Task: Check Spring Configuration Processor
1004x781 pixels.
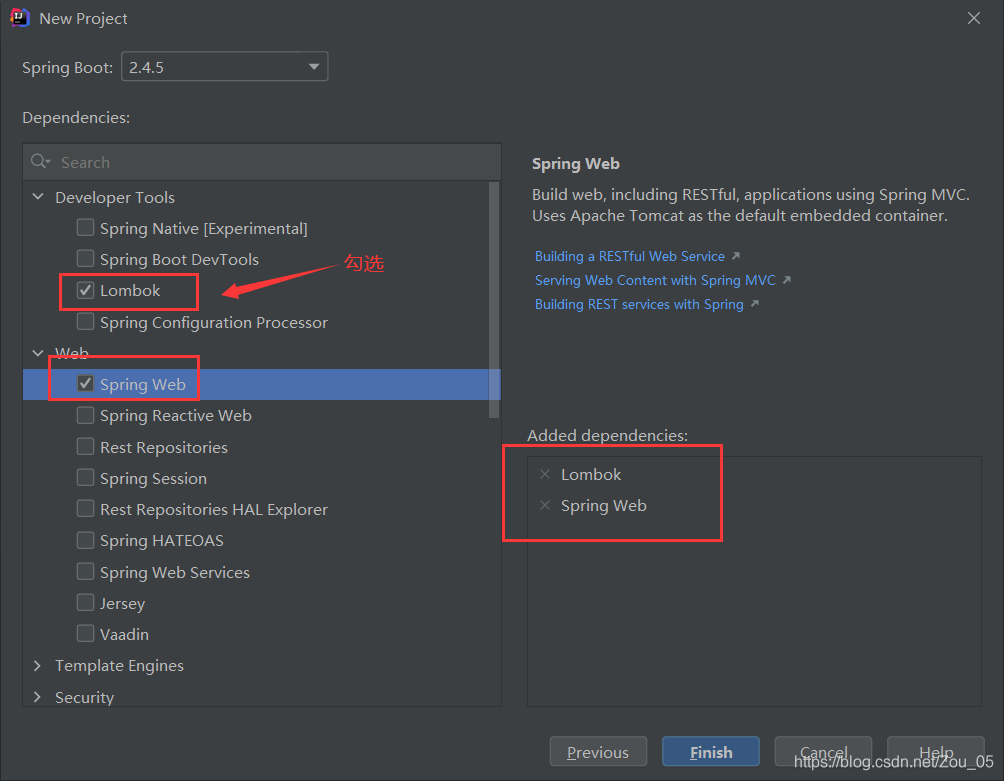Action: (x=85, y=321)
